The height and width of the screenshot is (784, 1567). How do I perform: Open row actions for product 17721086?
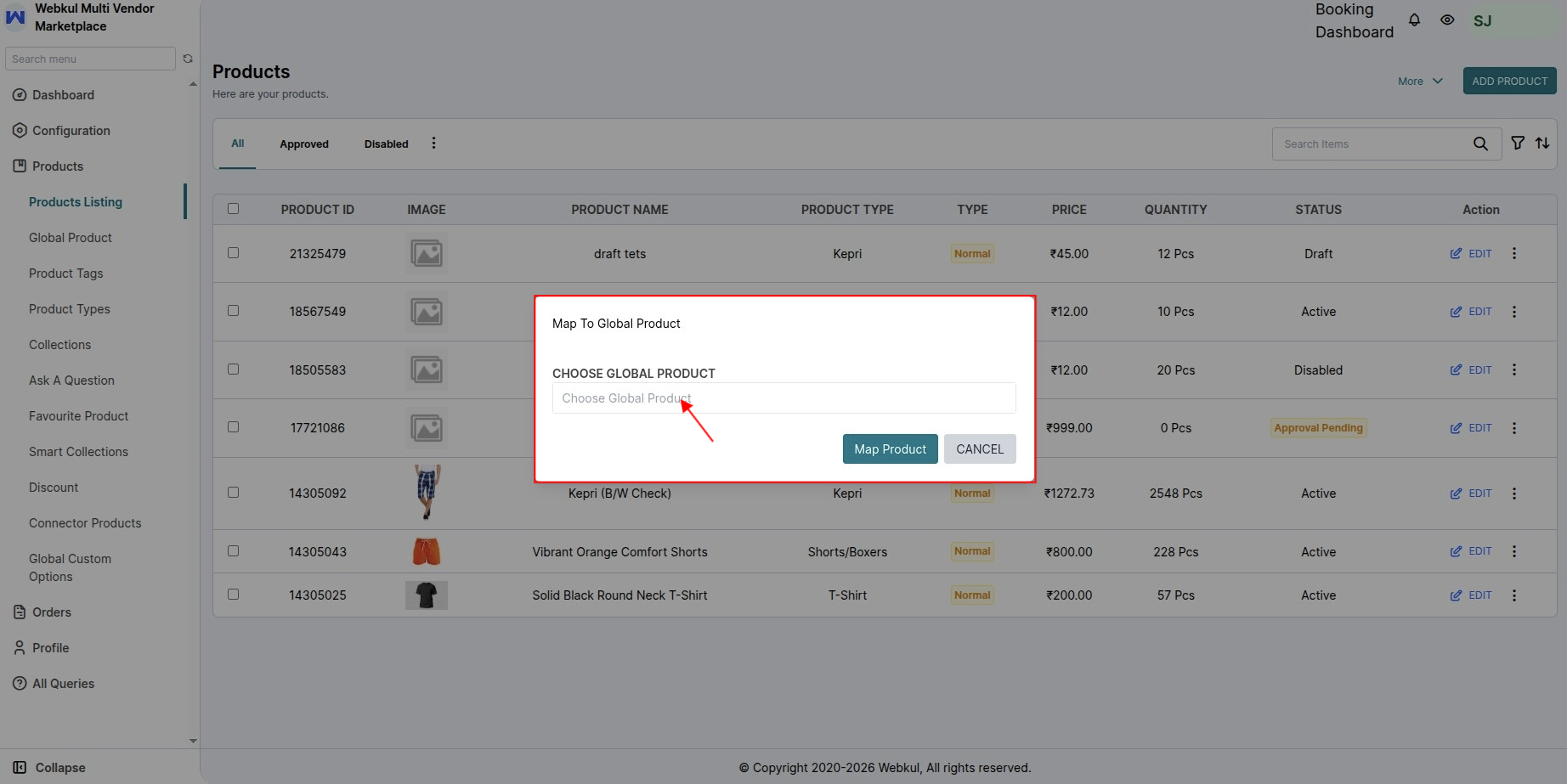(1513, 428)
